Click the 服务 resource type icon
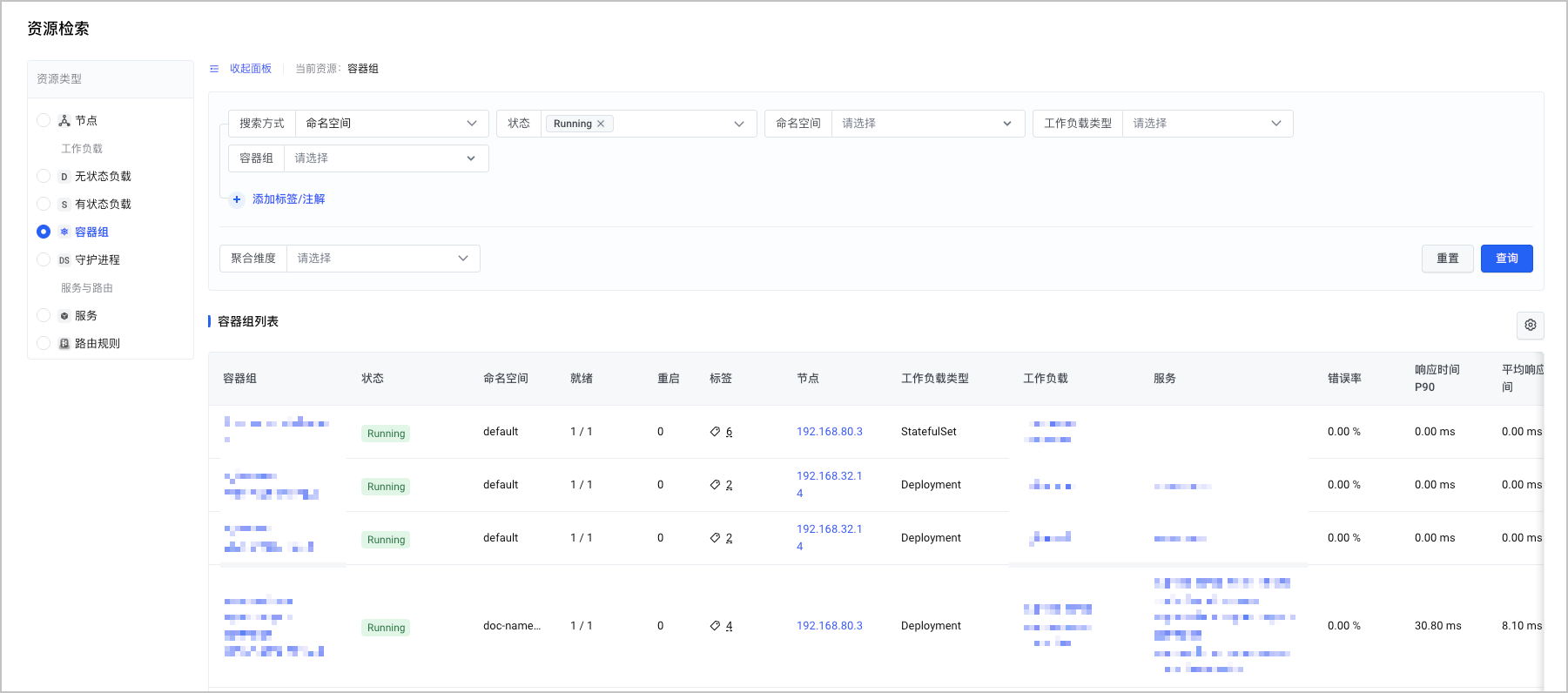The height and width of the screenshot is (693, 1568). (x=64, y=316)
